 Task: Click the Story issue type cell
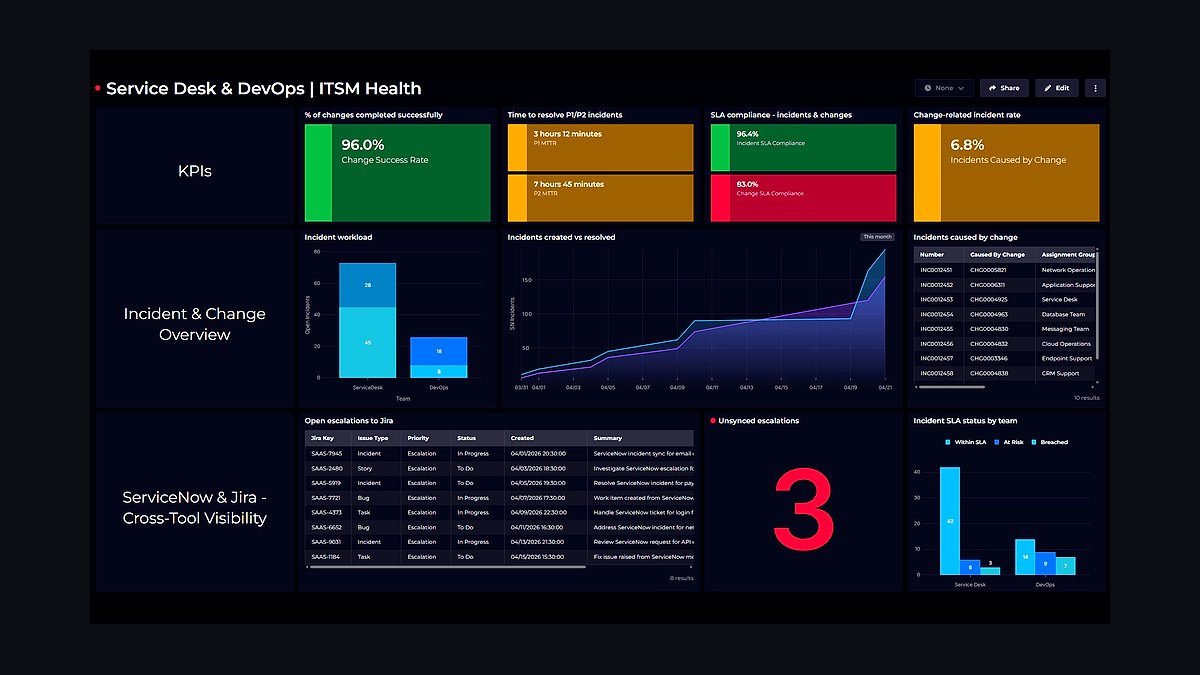pos(363,468)
